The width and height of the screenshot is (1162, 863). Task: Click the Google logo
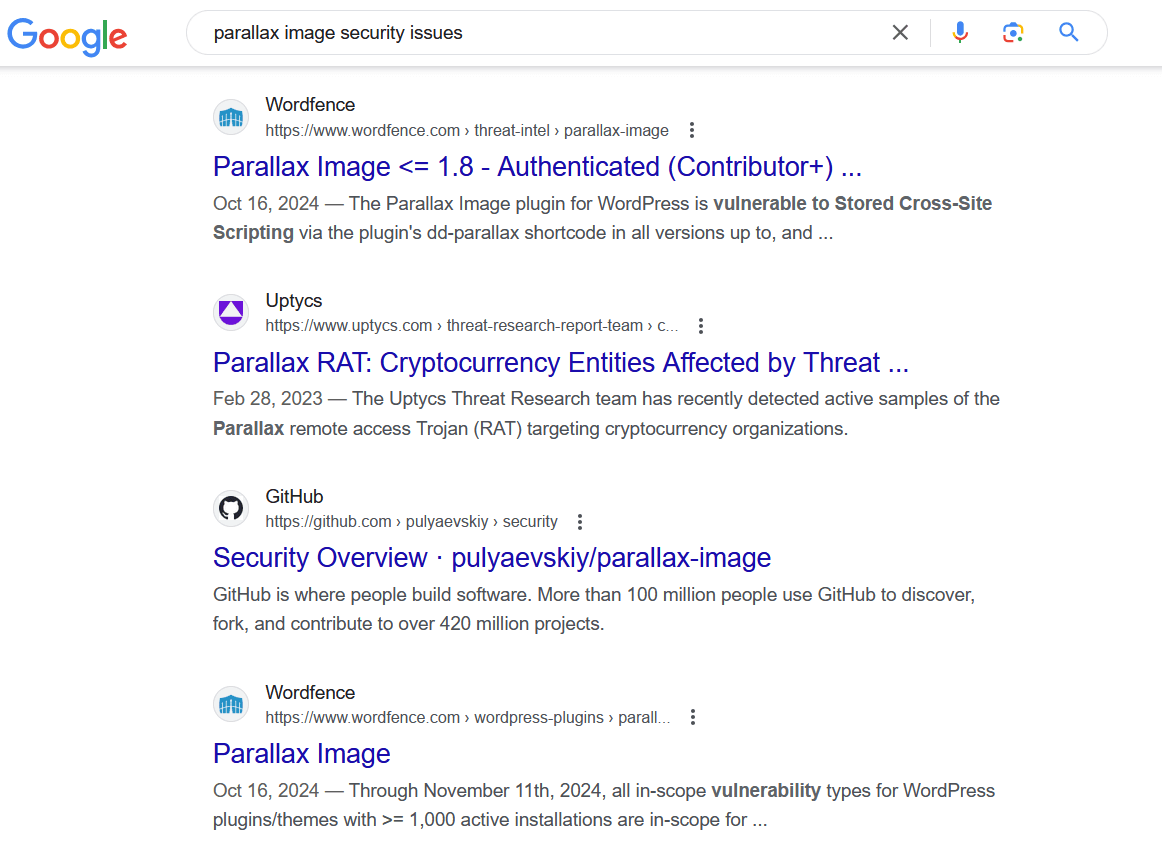[x=67, y=35]
